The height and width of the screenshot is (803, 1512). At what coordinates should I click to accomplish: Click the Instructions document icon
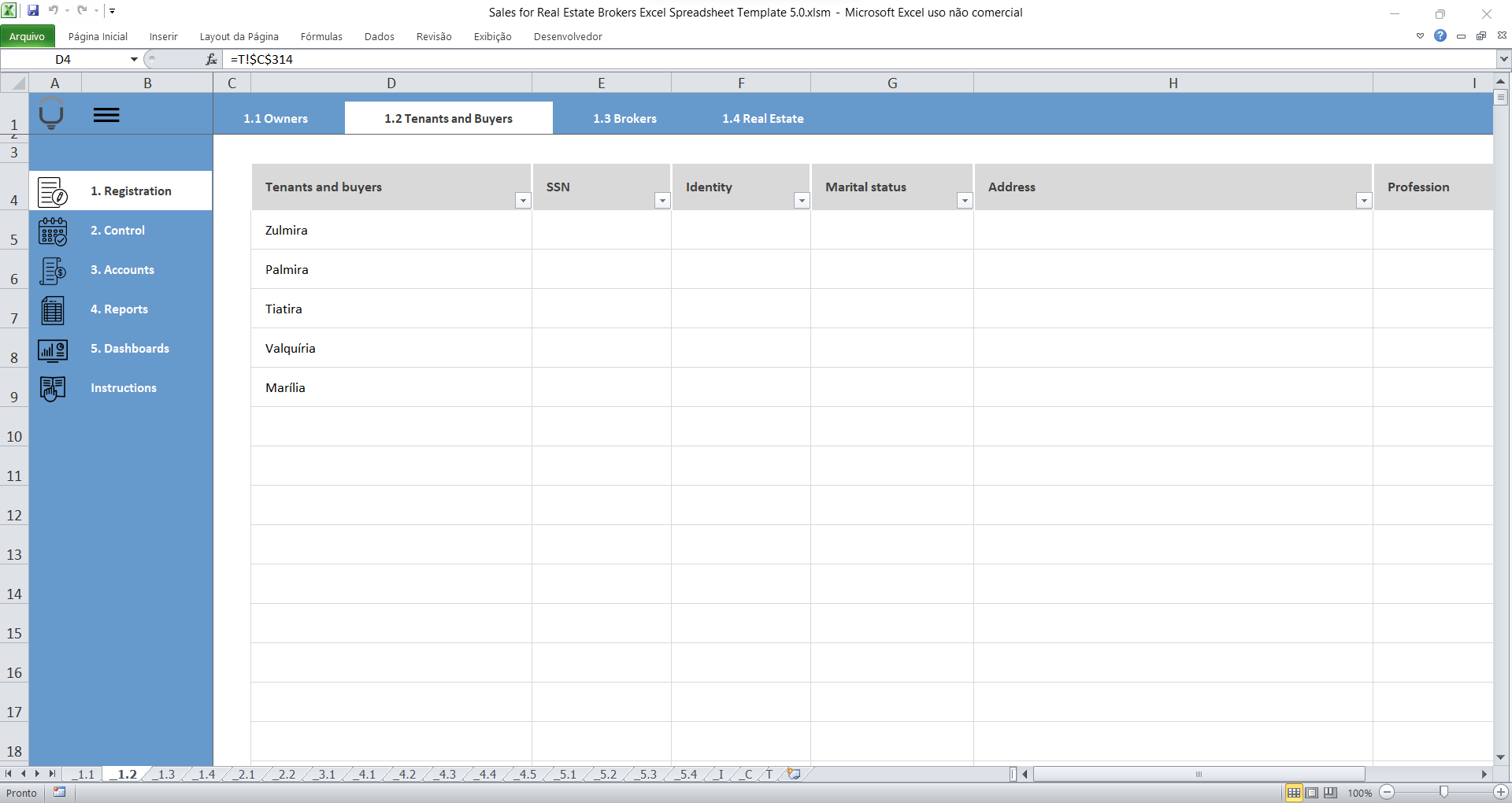click(52, 388)
